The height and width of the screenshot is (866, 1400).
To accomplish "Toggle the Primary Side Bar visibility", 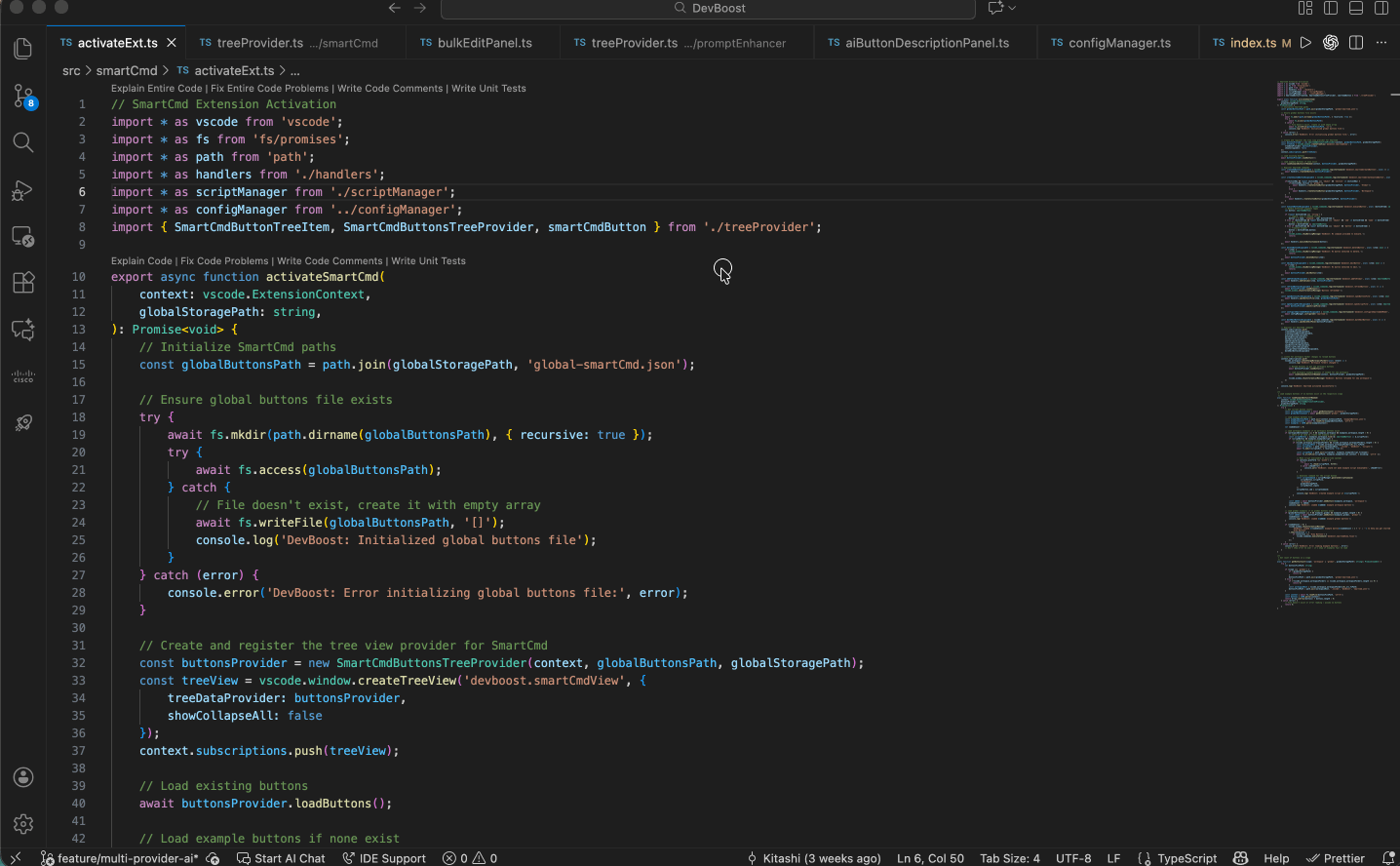I will pyautogui.click(x=1331, y=8).
